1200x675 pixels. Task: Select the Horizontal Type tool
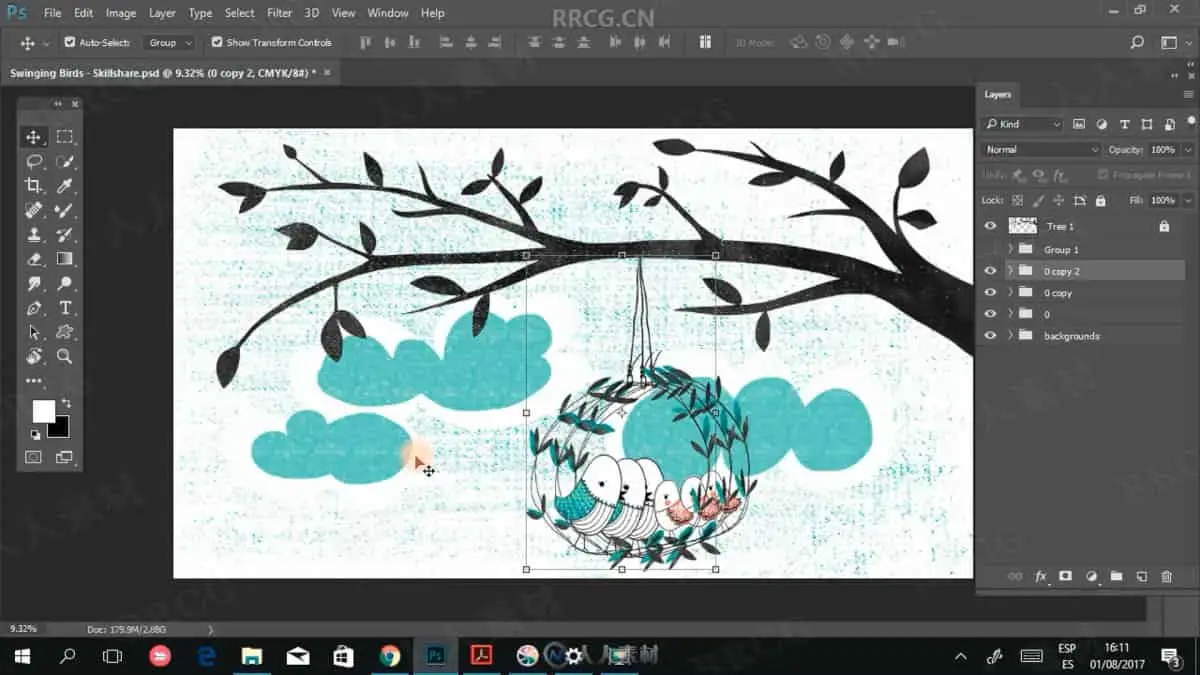65,308
